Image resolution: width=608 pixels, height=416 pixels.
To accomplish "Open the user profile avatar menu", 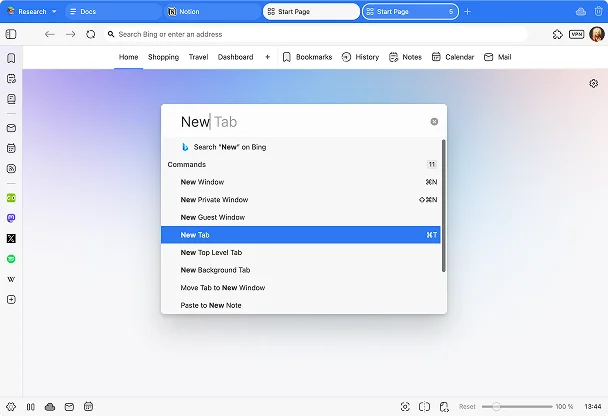I will pyautogui.click(x=597, y=34).
